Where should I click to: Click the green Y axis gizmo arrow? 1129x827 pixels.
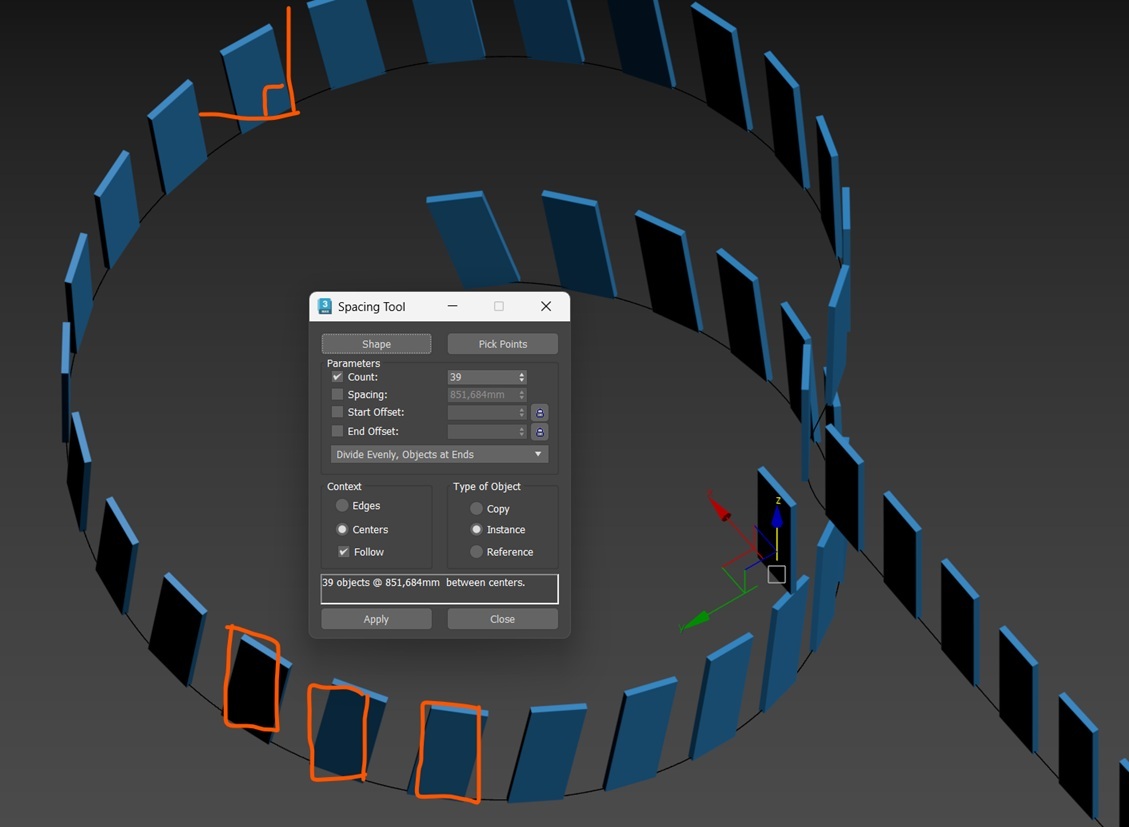[x=695, y=620]
